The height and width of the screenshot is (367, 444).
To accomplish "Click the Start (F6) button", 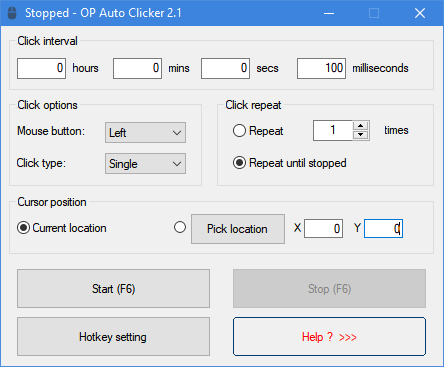I will (113, 288).
